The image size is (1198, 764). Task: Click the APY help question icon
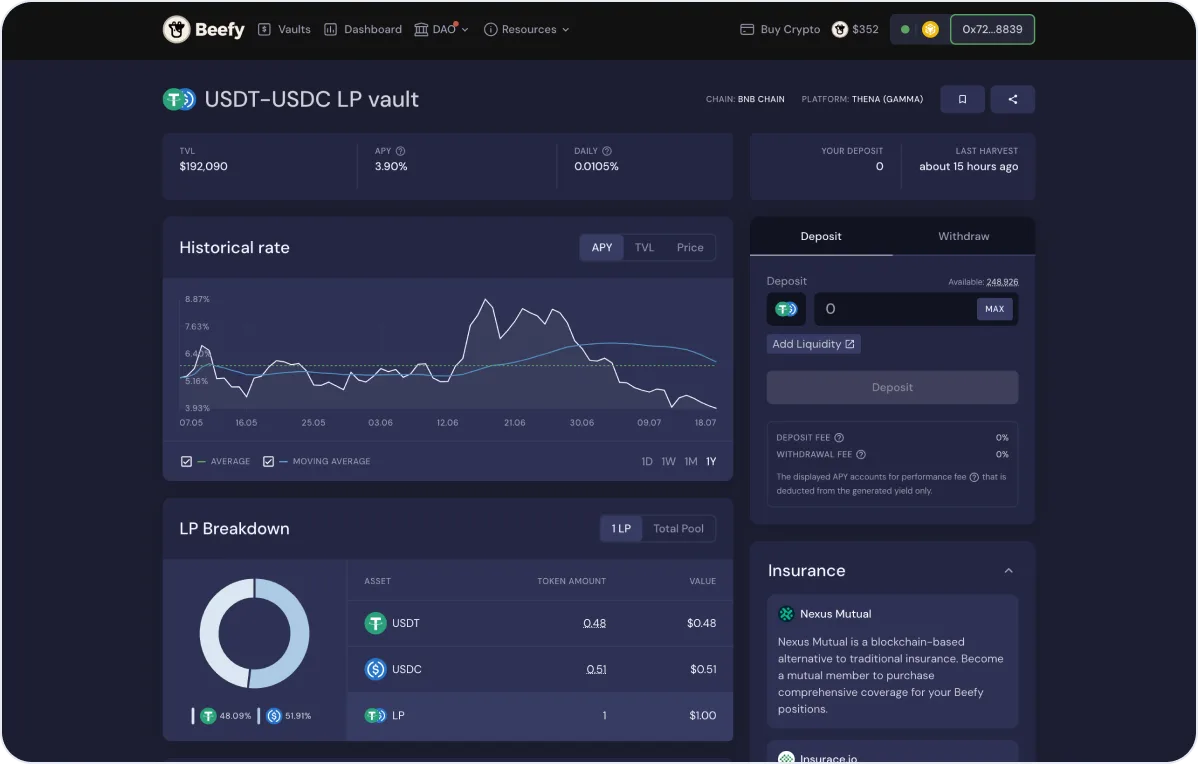pyautogui.click(x=400, y=151)
